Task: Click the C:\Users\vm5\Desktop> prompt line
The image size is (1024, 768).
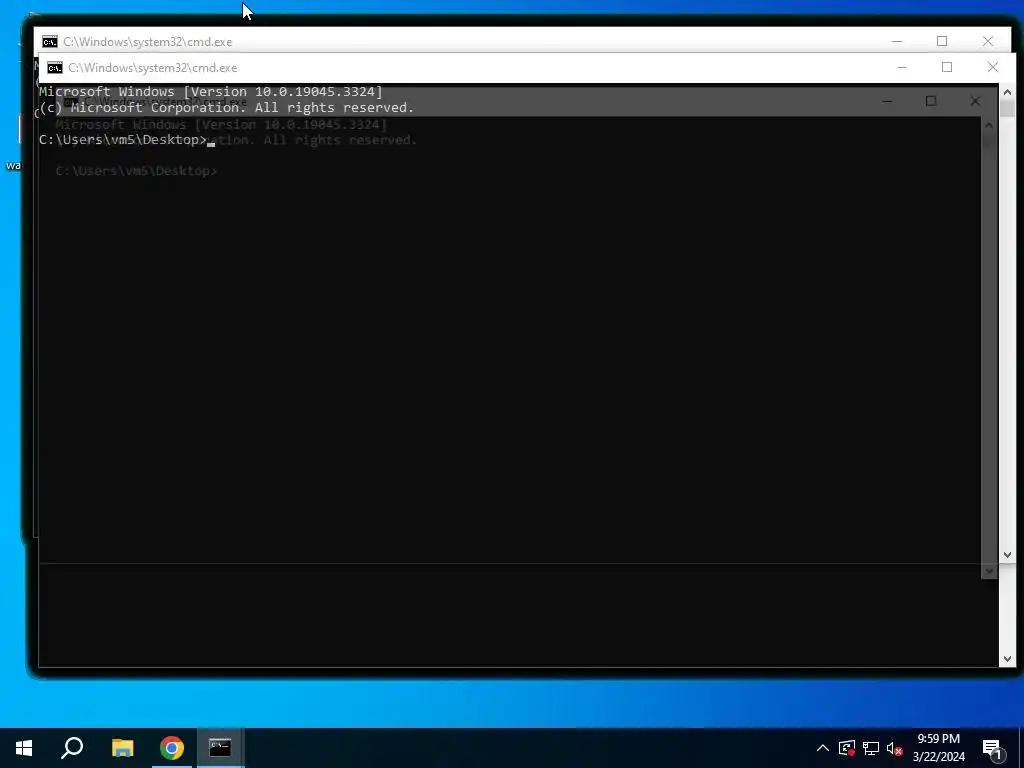Action: (123, 140)
